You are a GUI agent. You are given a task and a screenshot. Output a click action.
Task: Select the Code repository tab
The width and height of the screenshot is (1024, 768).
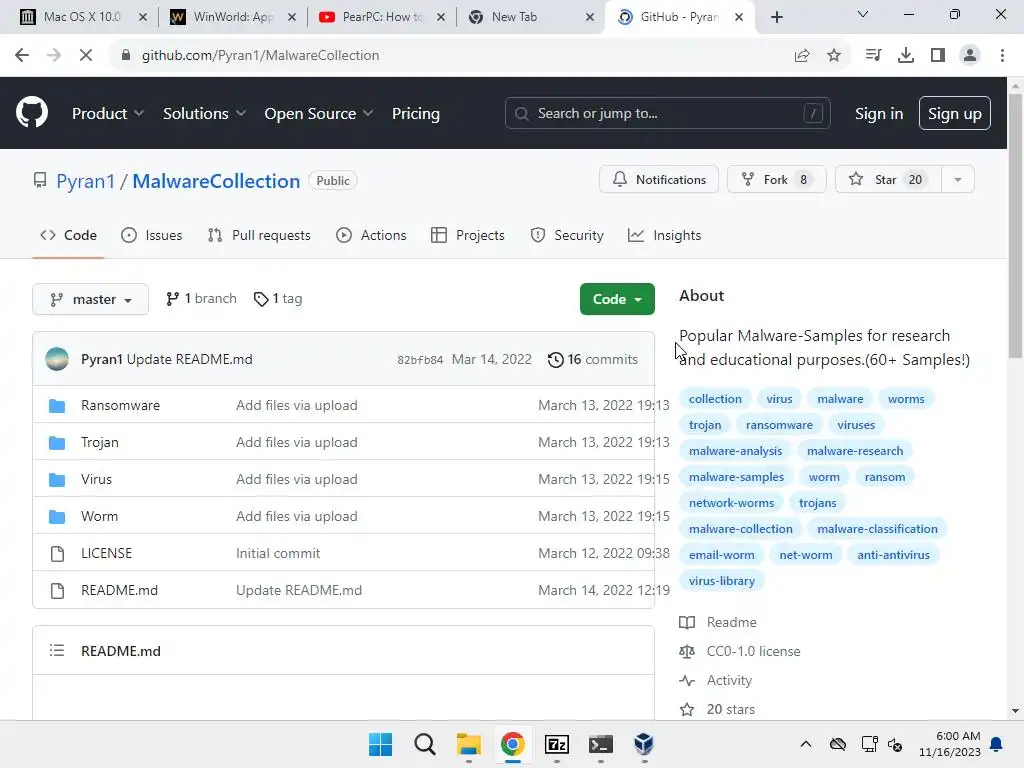tap(68, 235)
